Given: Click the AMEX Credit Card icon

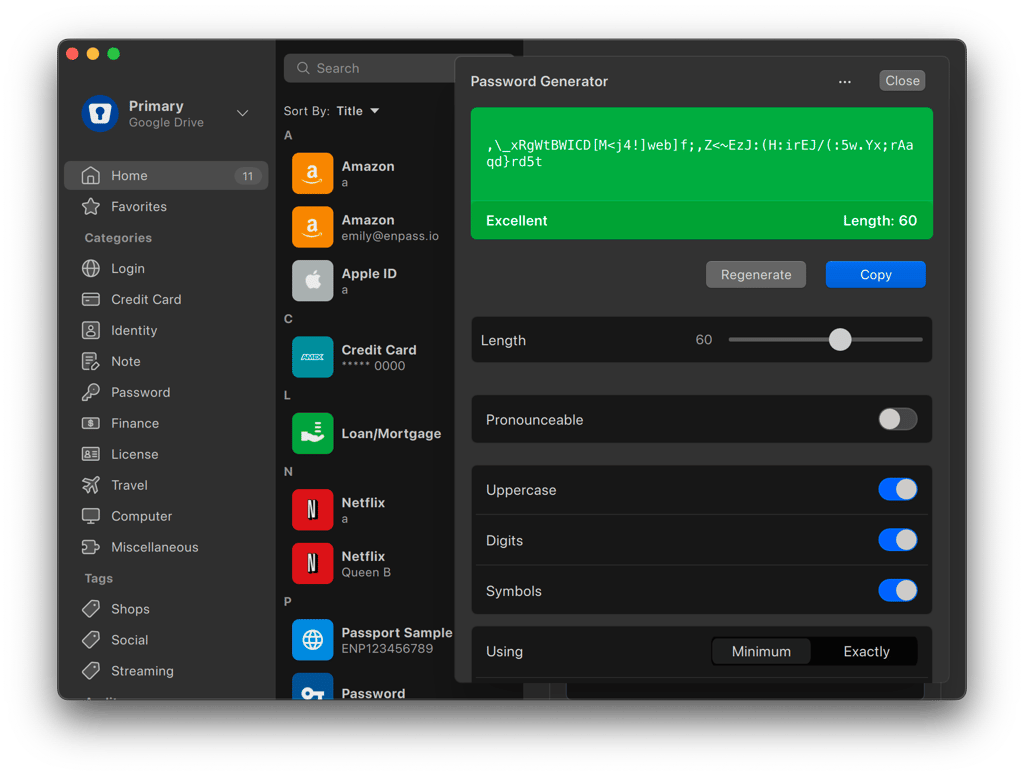Looking at the screenshot, I should [312, 357].
